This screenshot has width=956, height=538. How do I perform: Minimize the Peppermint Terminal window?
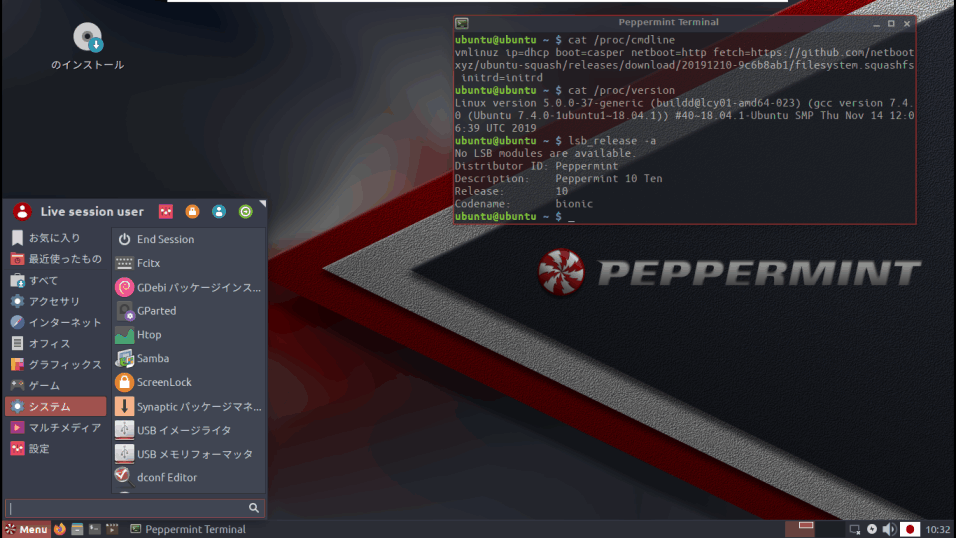point(876,24)
